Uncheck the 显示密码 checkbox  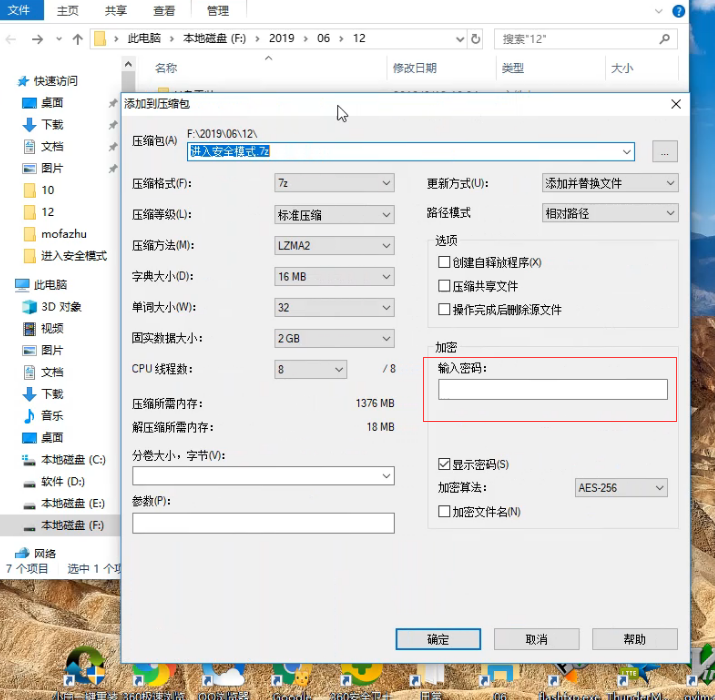(x=444, y=465)
